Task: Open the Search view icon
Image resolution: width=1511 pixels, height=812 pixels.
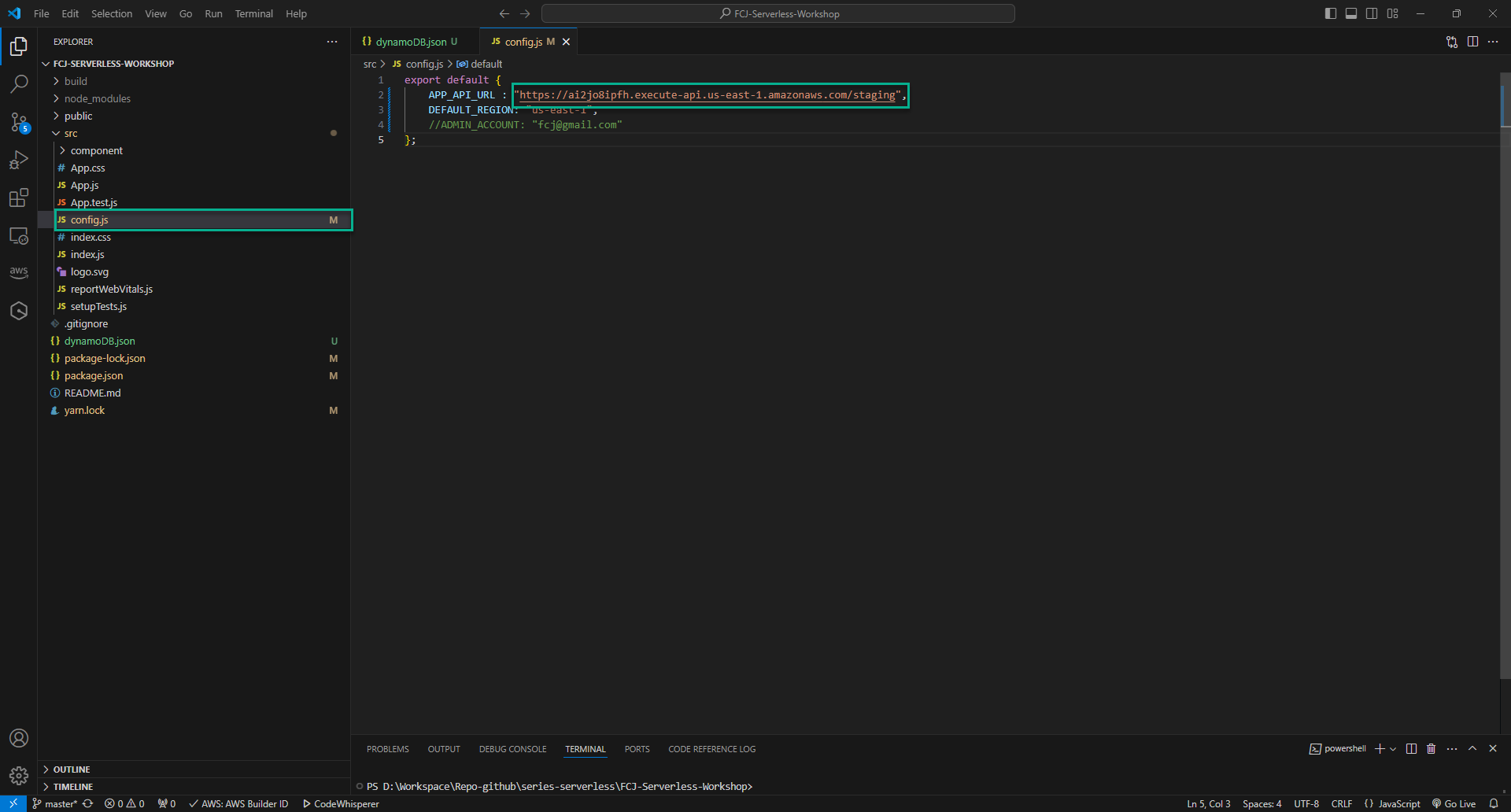Action: [19, 84]
